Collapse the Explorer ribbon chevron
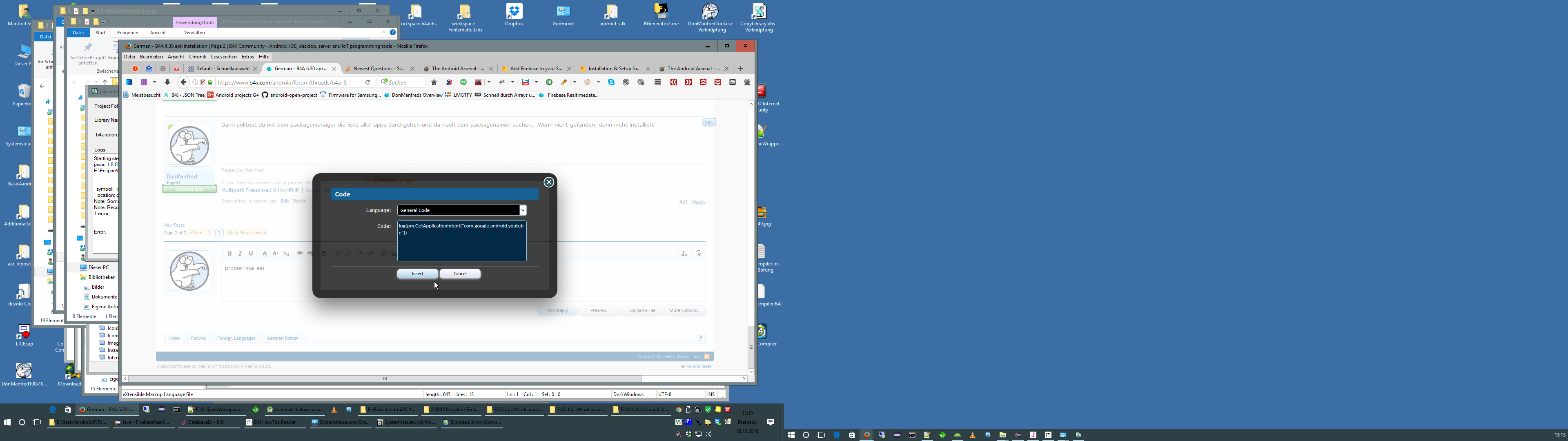Image resolution: width=1568 pixels, height=441 pixels. coord(384,32)
